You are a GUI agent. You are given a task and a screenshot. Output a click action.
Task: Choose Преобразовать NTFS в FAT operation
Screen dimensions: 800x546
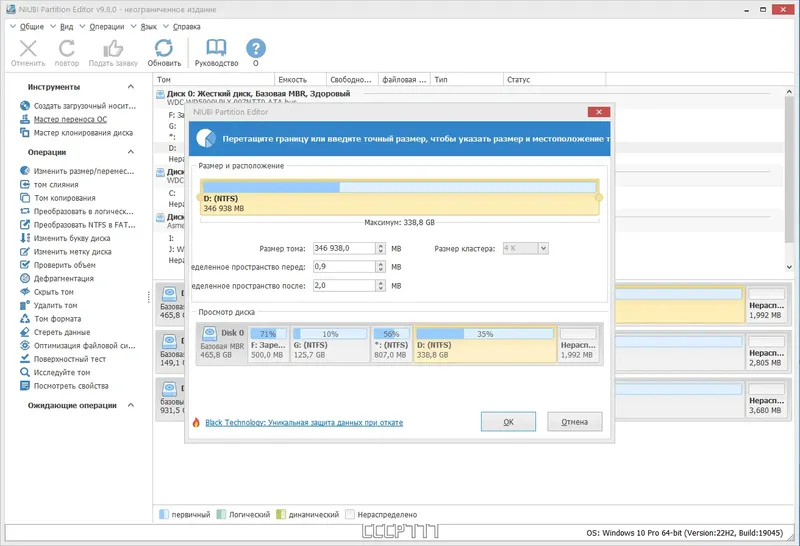coord(78,225)
